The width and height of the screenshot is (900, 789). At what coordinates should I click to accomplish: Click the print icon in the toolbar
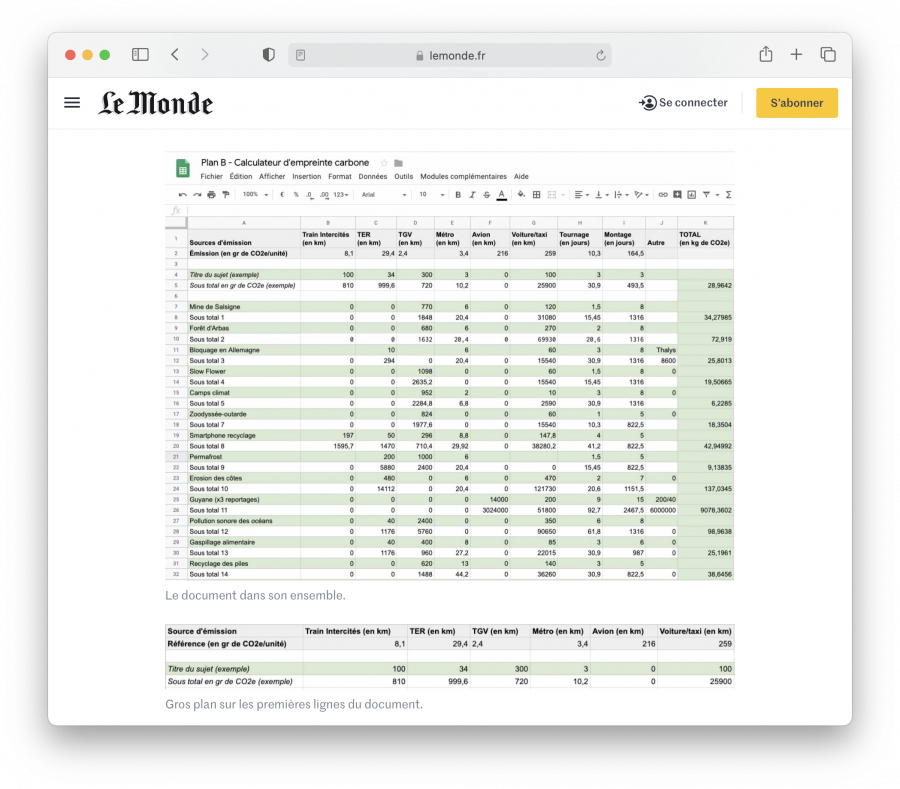tap(211, 195)
